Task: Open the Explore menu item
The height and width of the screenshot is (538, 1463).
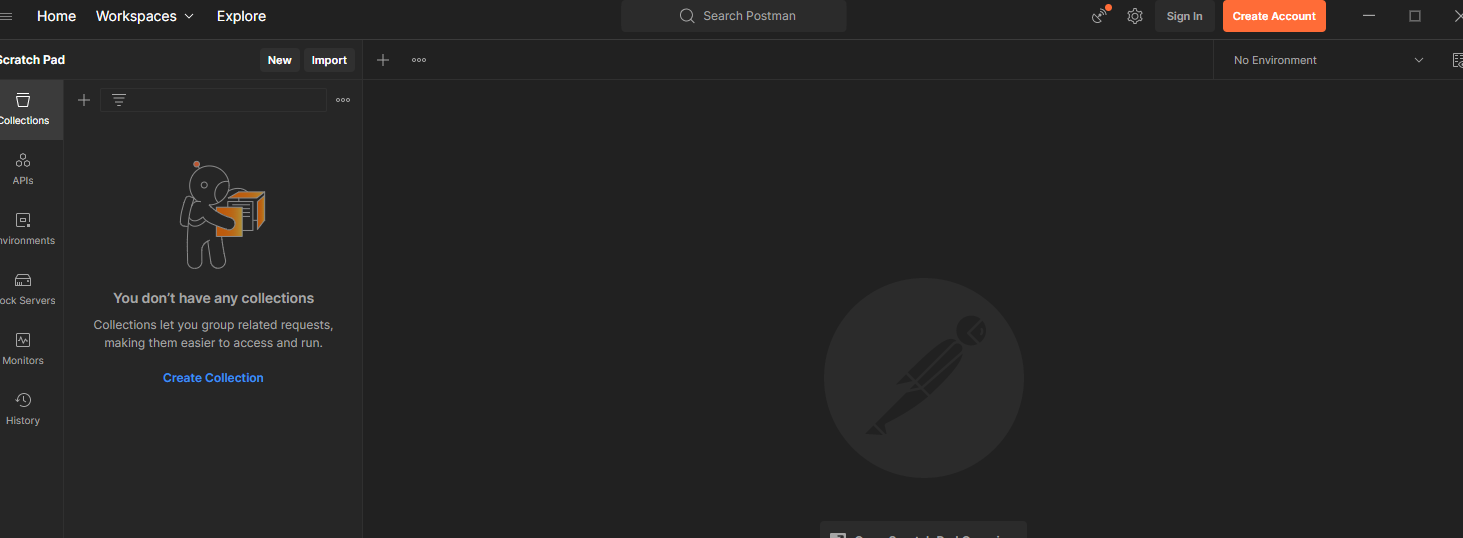Action: (241, 16)
